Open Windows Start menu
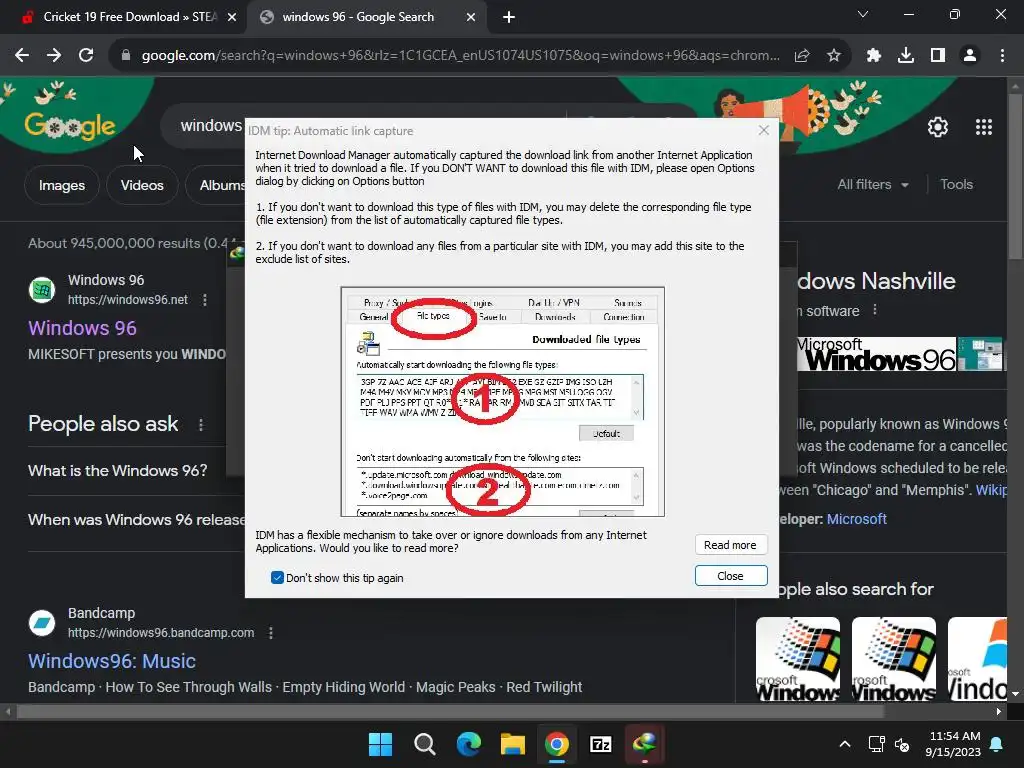Image resolution: width=1024 pixels, height=768 pixels. (380, 744)
